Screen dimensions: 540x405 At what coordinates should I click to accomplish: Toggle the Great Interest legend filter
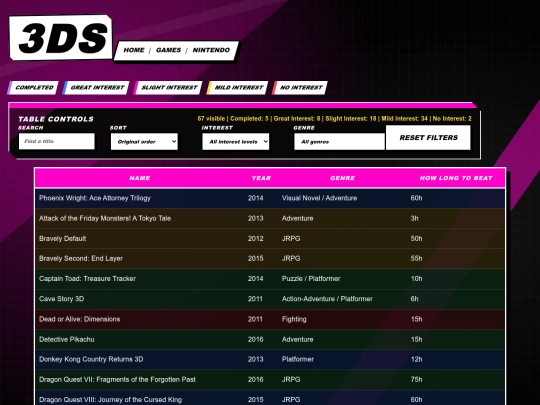[96, 87]
